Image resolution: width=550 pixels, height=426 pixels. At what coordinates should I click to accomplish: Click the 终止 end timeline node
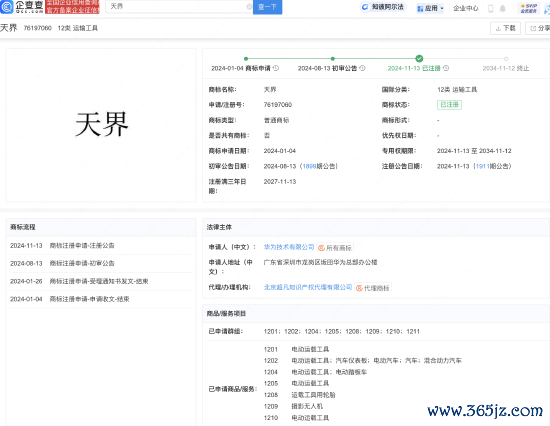[x=506, y=59]
